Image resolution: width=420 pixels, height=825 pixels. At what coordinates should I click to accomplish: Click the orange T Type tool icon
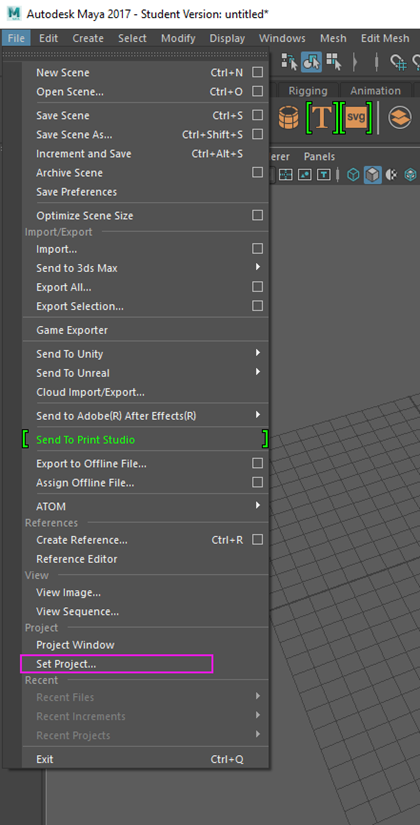point(322,117)
